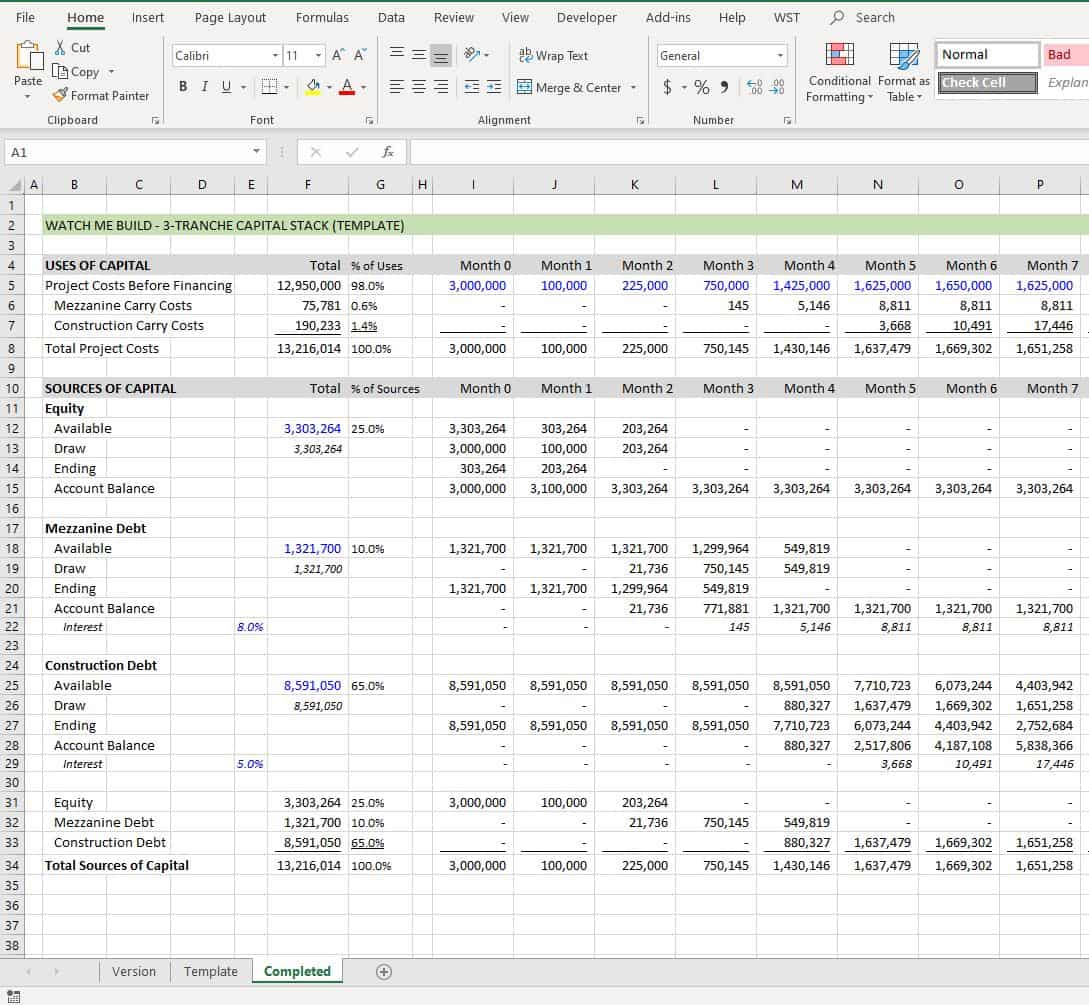Click into the formula bar
This screenshot has height=1005, width=1089.
tap(749, 152)
